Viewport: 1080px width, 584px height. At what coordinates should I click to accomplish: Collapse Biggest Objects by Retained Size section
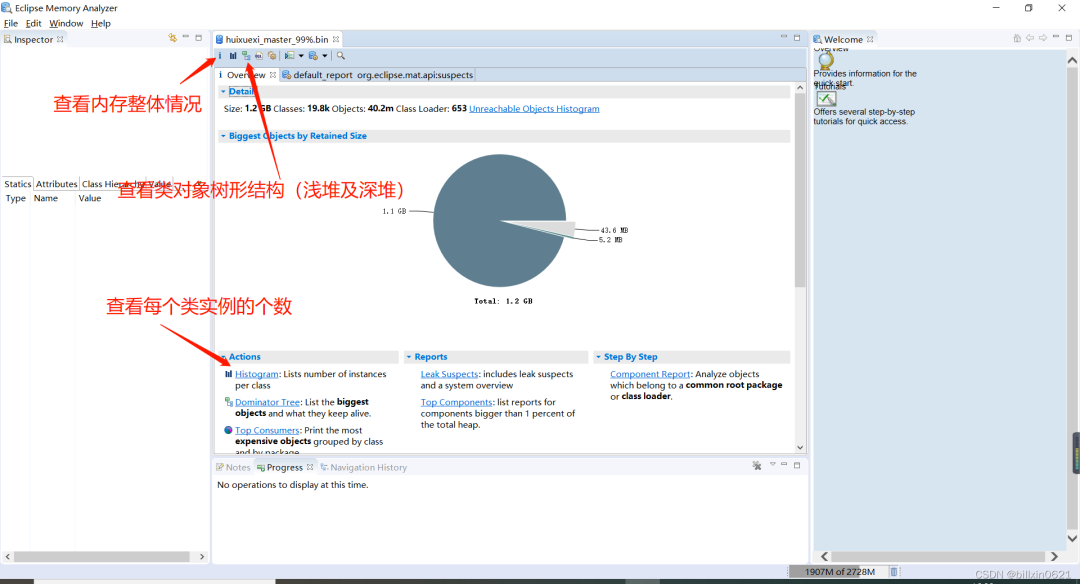click(223, 136)
